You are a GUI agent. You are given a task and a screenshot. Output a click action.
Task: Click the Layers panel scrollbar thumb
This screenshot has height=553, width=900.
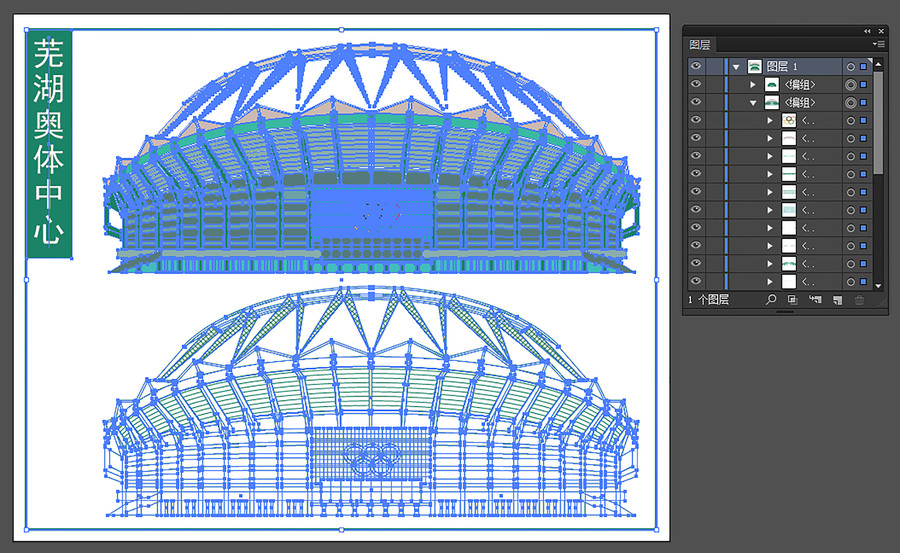(878, 122)
